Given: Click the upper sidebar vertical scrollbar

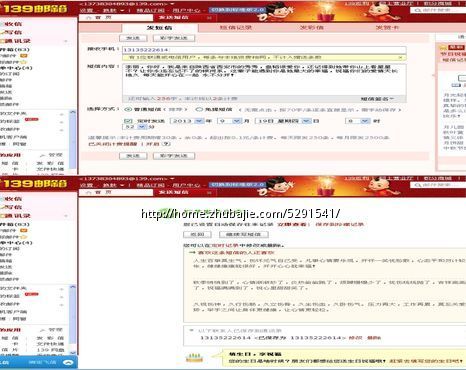Looking at the screenshot, I should [x=73, y=139].
